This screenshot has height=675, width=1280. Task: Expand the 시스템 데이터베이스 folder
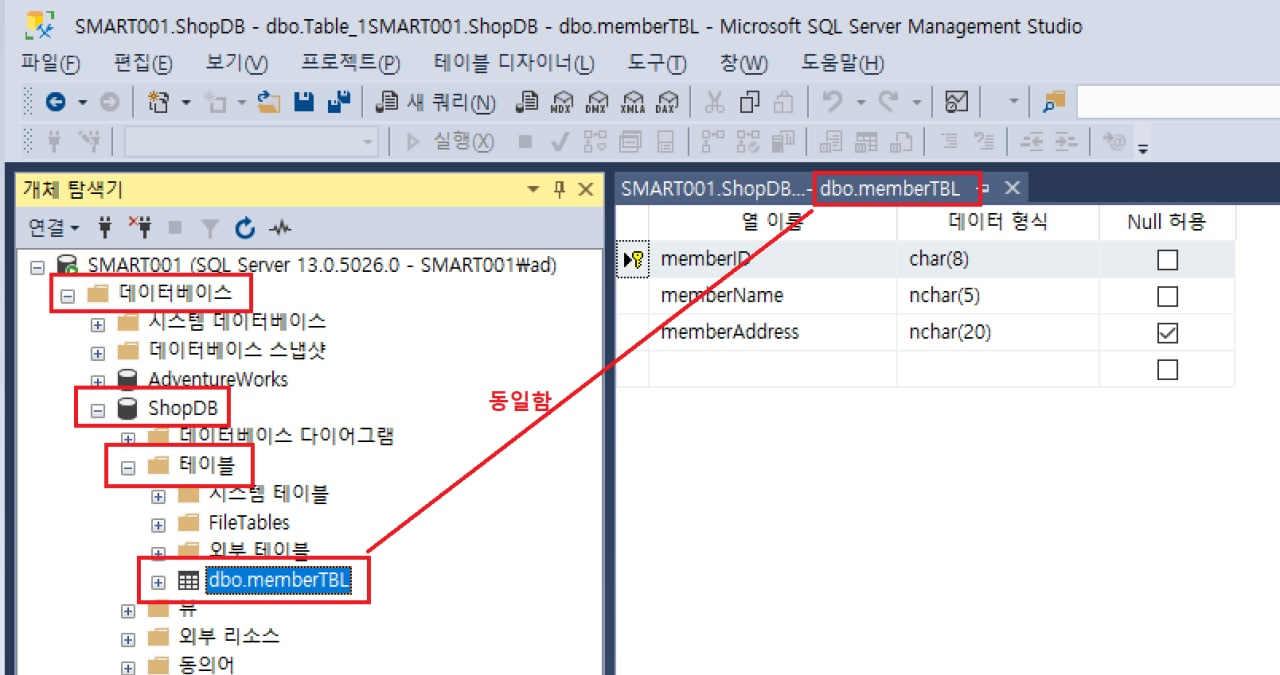[97, 324]
